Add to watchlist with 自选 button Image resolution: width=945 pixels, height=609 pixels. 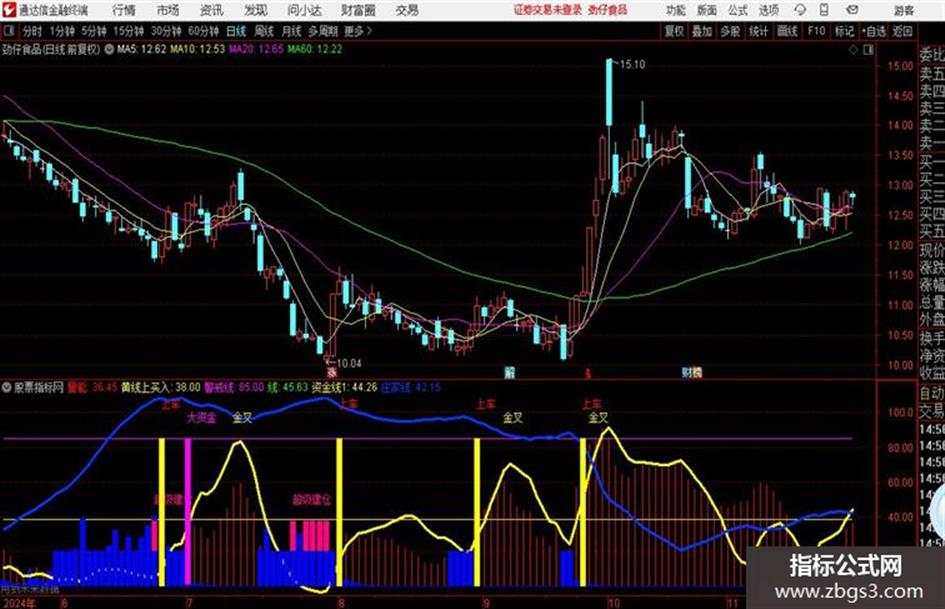click(873, 31)
